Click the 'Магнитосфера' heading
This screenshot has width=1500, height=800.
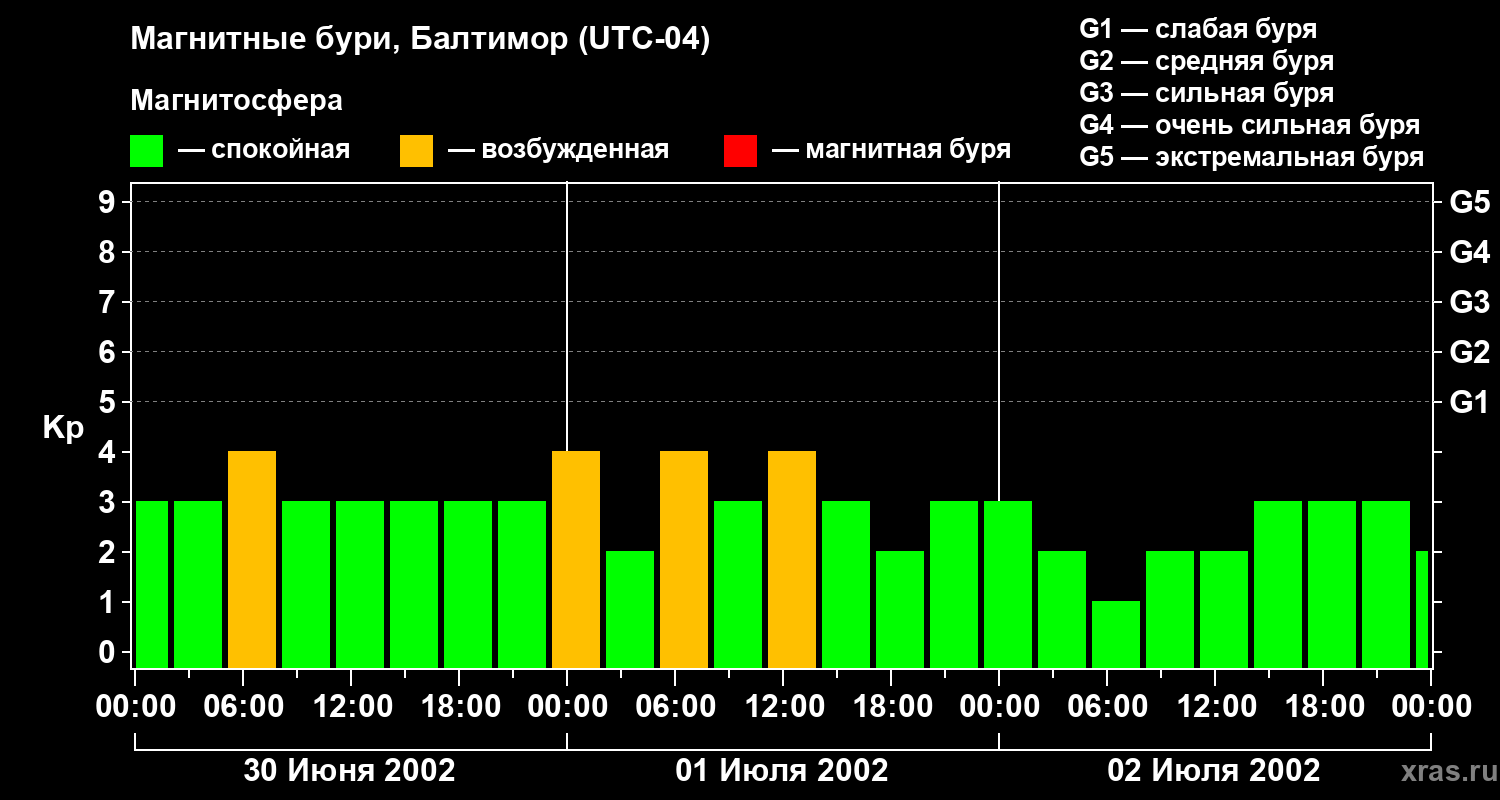(236, 101)
